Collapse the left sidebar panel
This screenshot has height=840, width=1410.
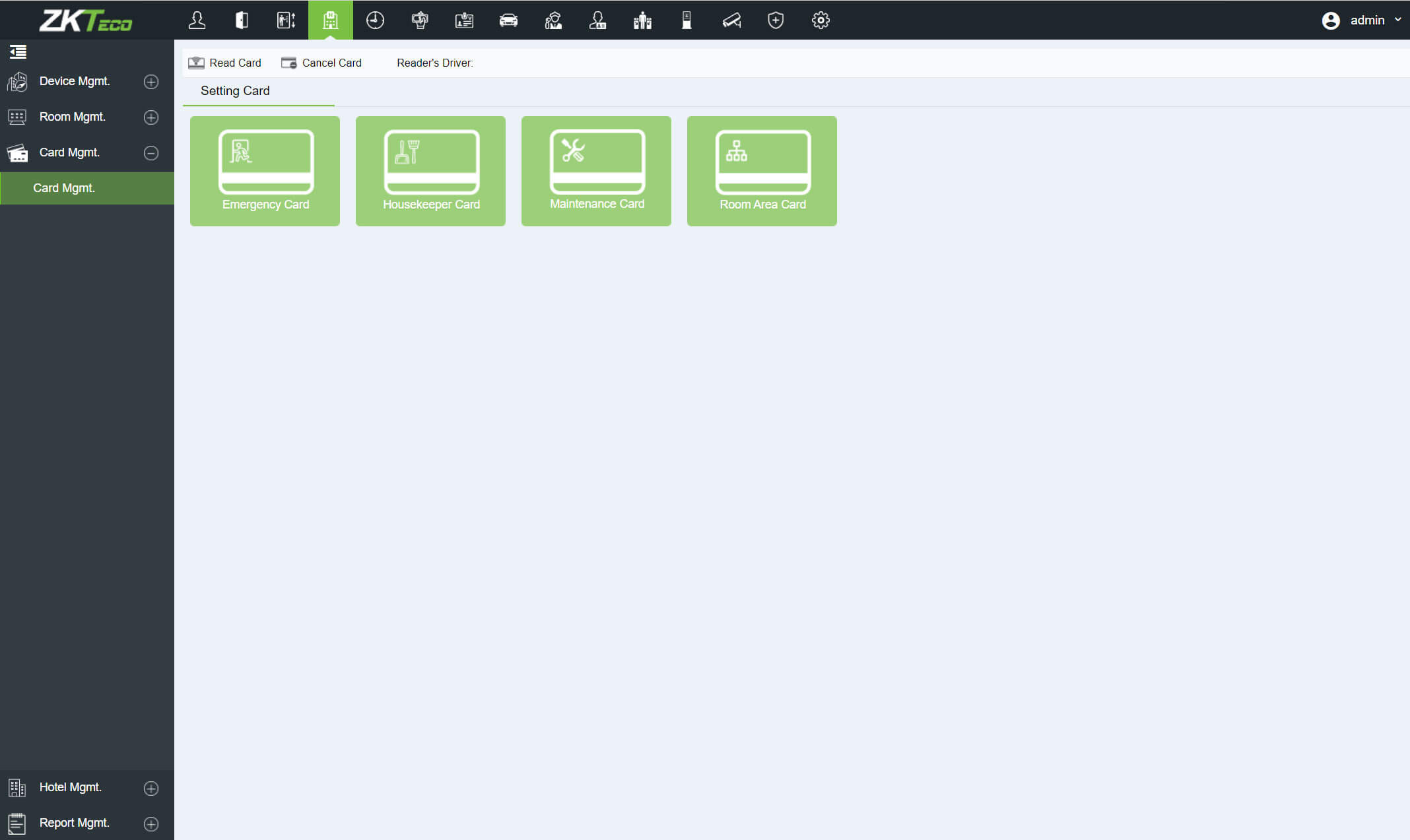coord(18,51)
